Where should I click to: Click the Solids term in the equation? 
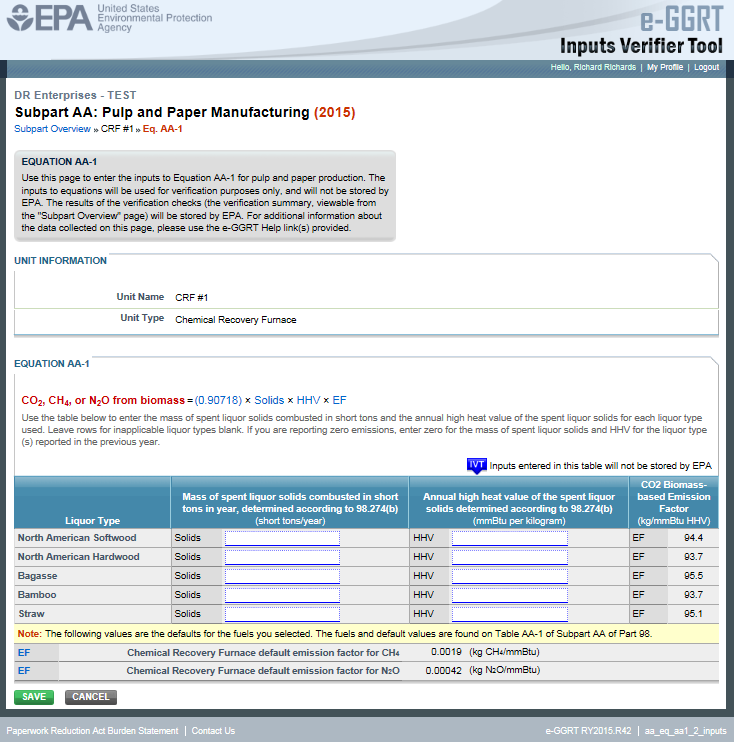pos(269,400)
